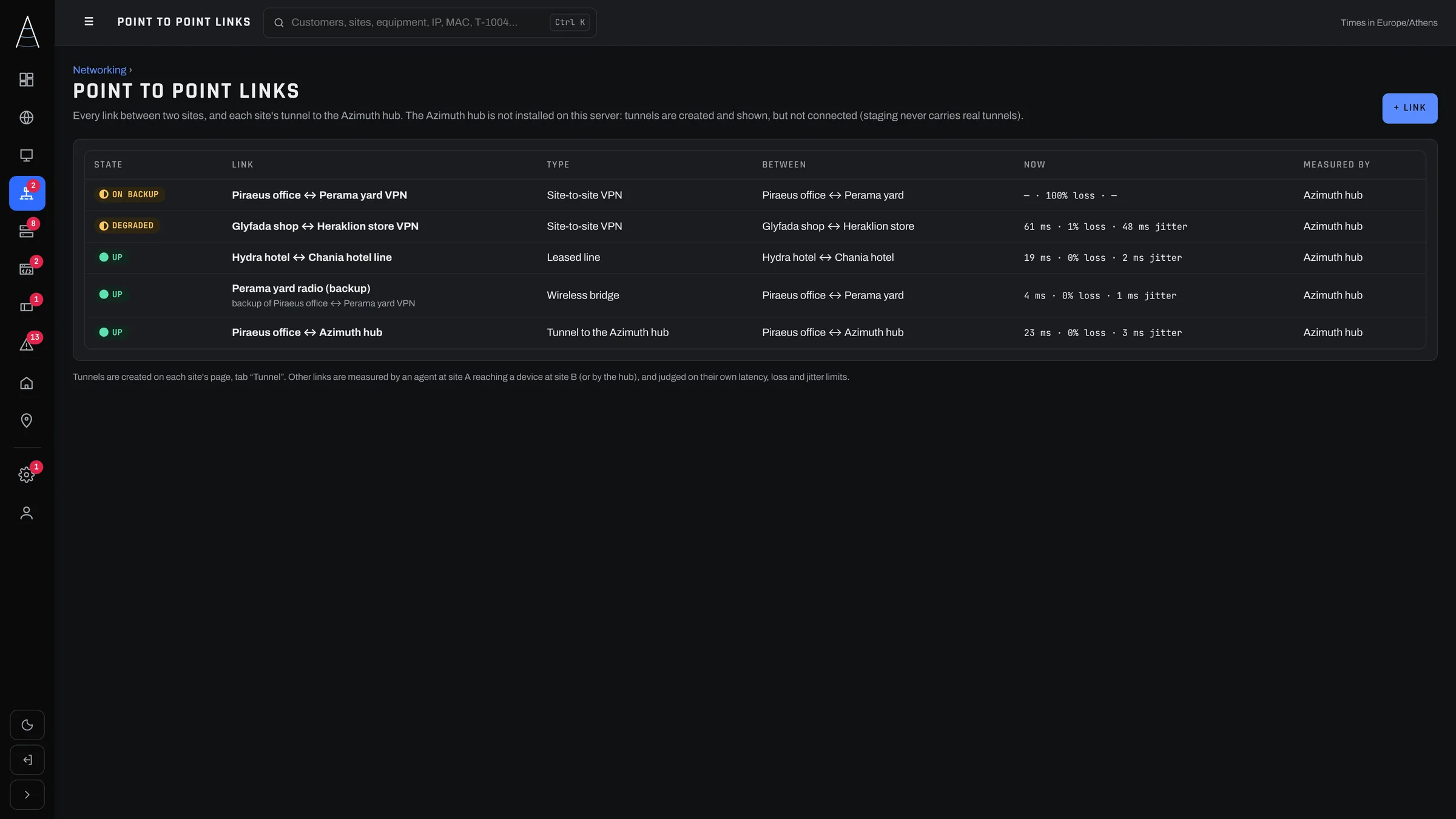This screenshot has width=1456, height=819.
Task: Click the MEASURED BY column header
Action: [1336, 164]
